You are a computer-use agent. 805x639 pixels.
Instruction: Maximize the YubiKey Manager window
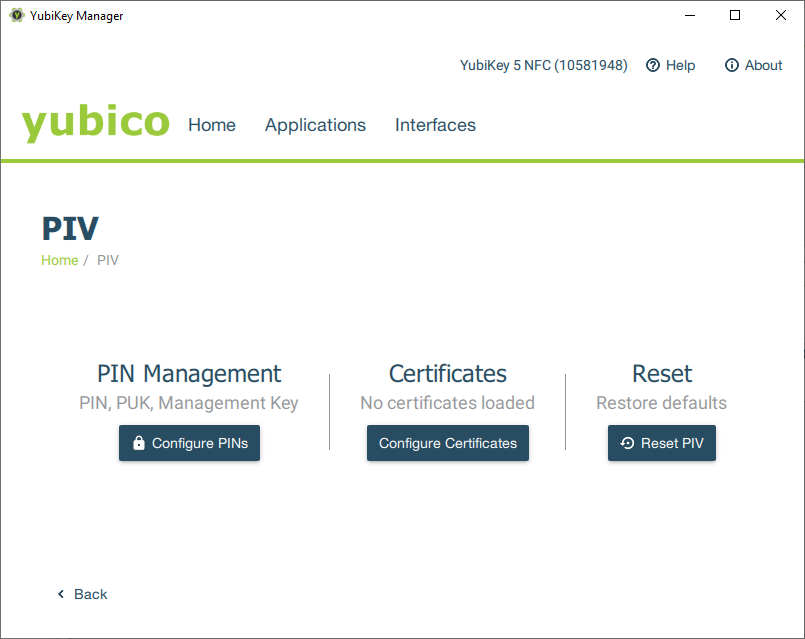734,15
